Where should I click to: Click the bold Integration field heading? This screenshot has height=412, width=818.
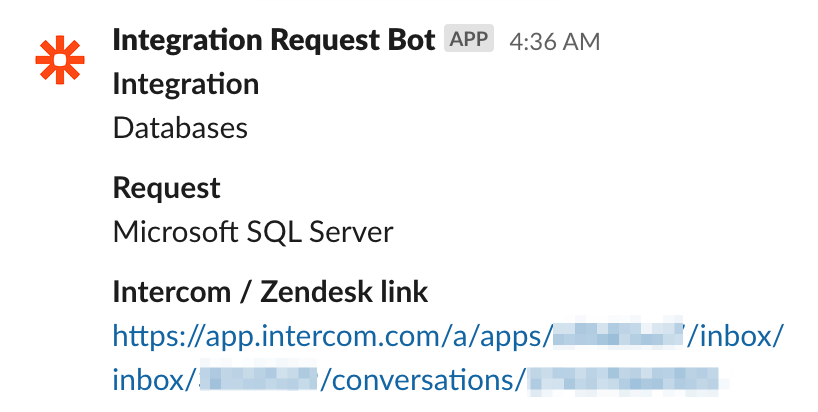[x=186, y=84]
